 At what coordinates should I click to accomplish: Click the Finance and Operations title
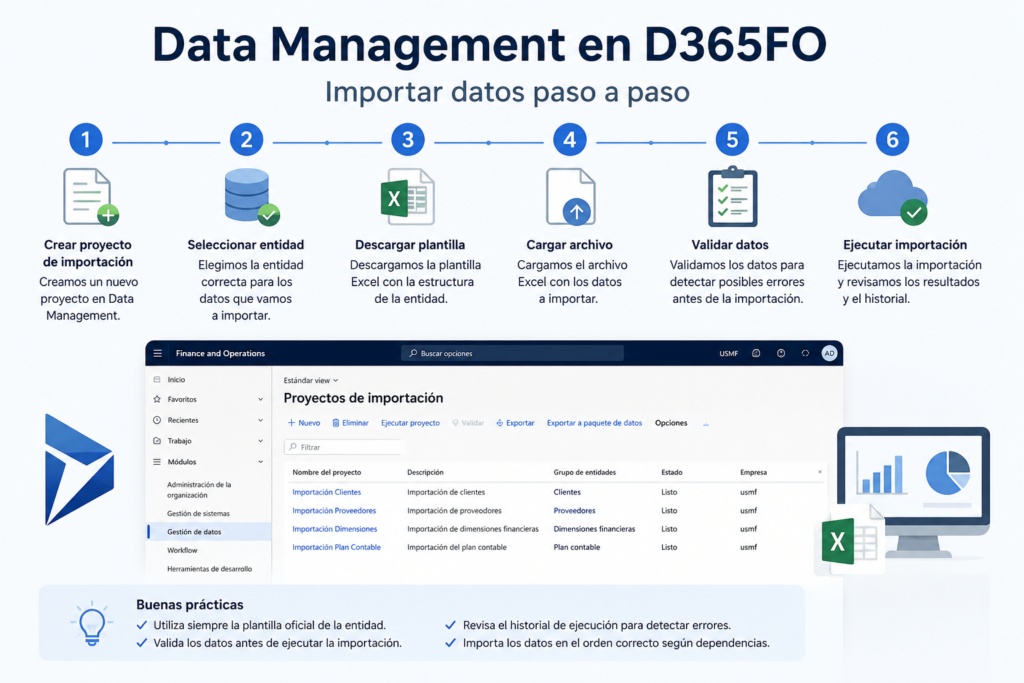[220, 353]
